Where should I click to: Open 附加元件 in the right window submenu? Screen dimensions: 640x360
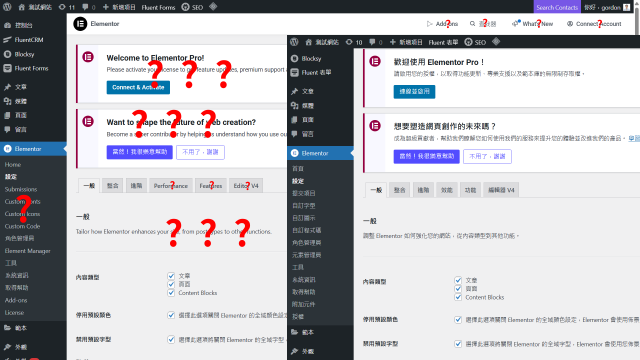click(x=304, y=304)
